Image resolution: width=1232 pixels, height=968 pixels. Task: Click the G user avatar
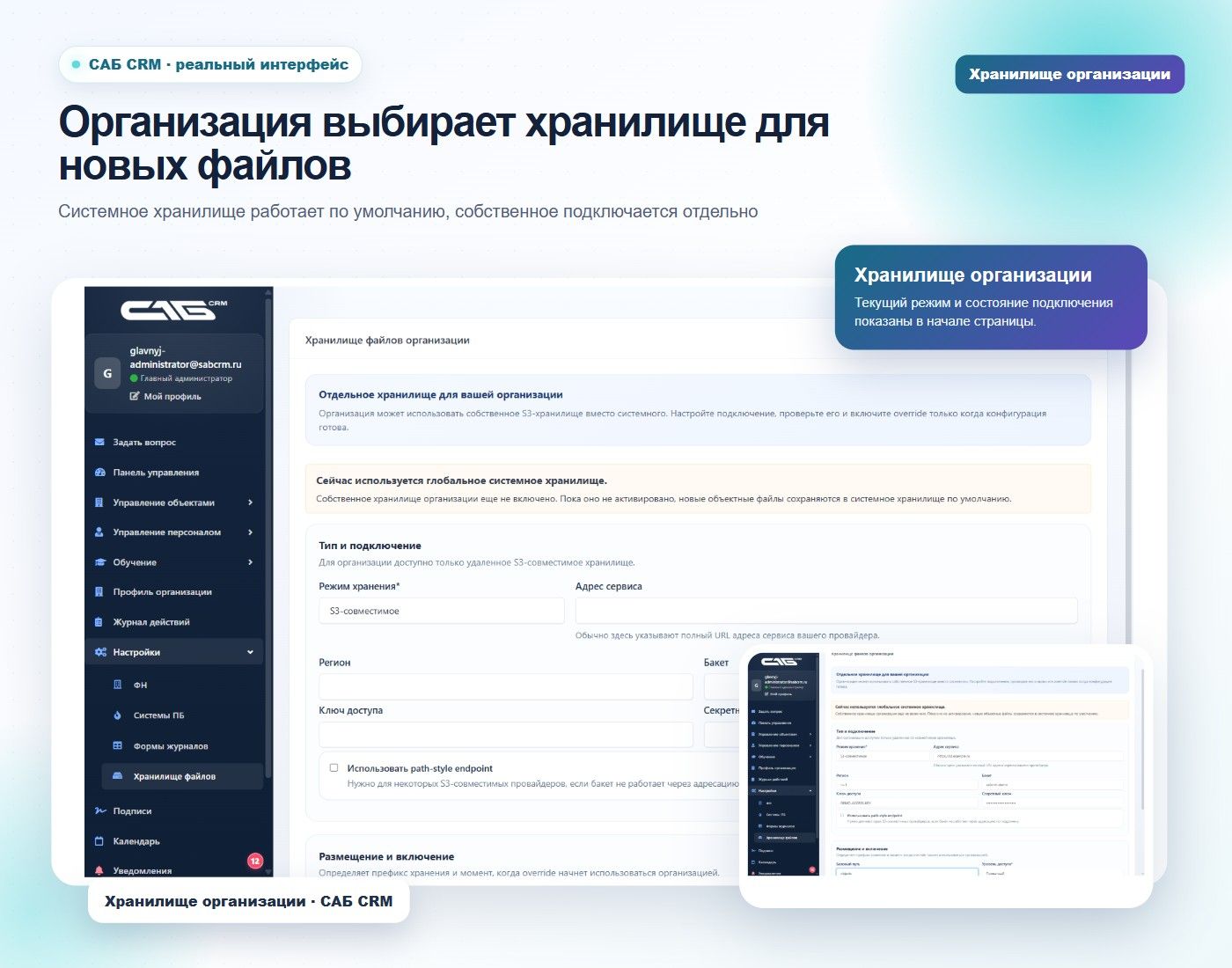coord(107,373)
